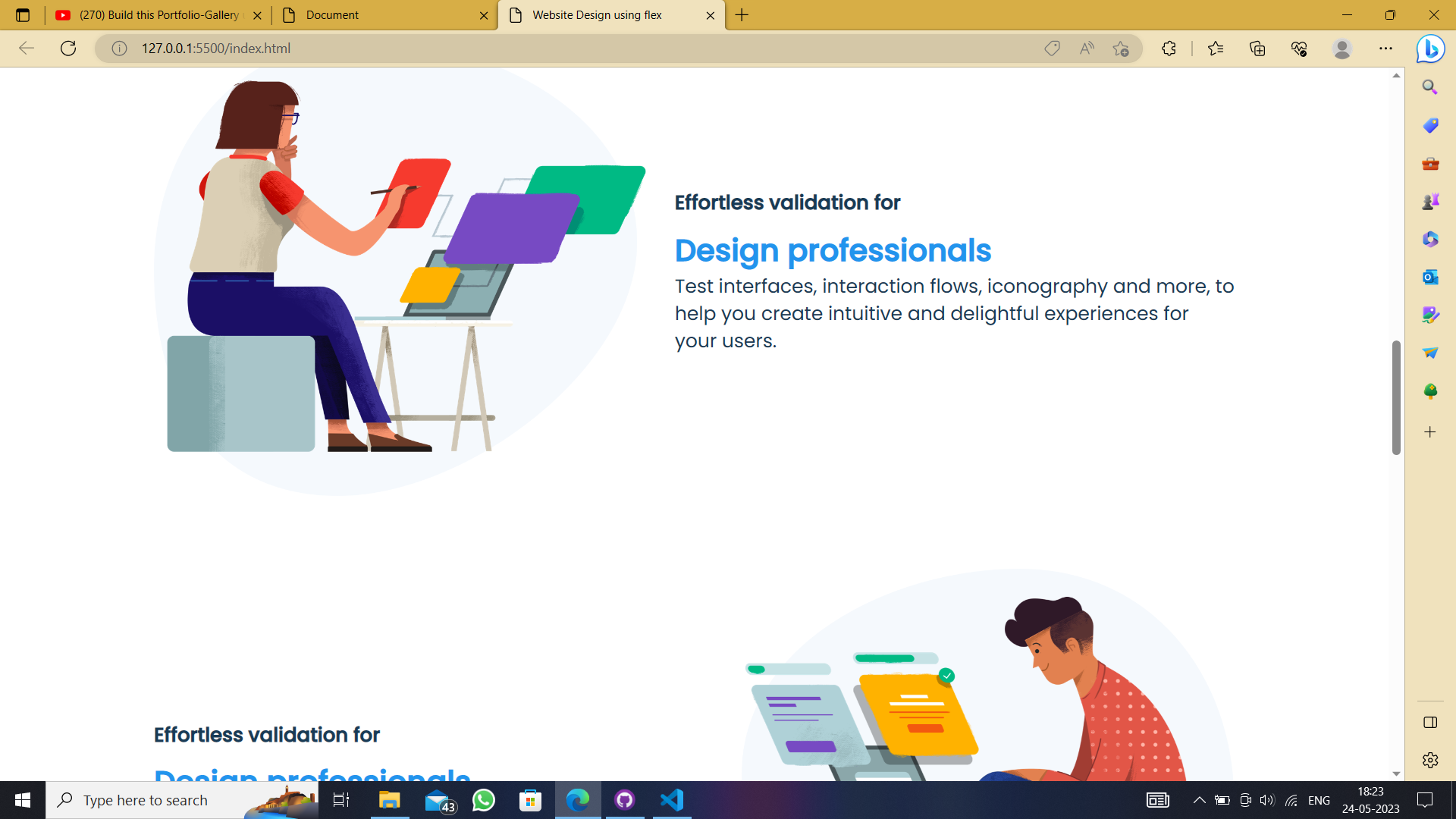The image size is (1456, 819).
Task: Toggle the hide sidebar button
Action: click(1430, 722)
